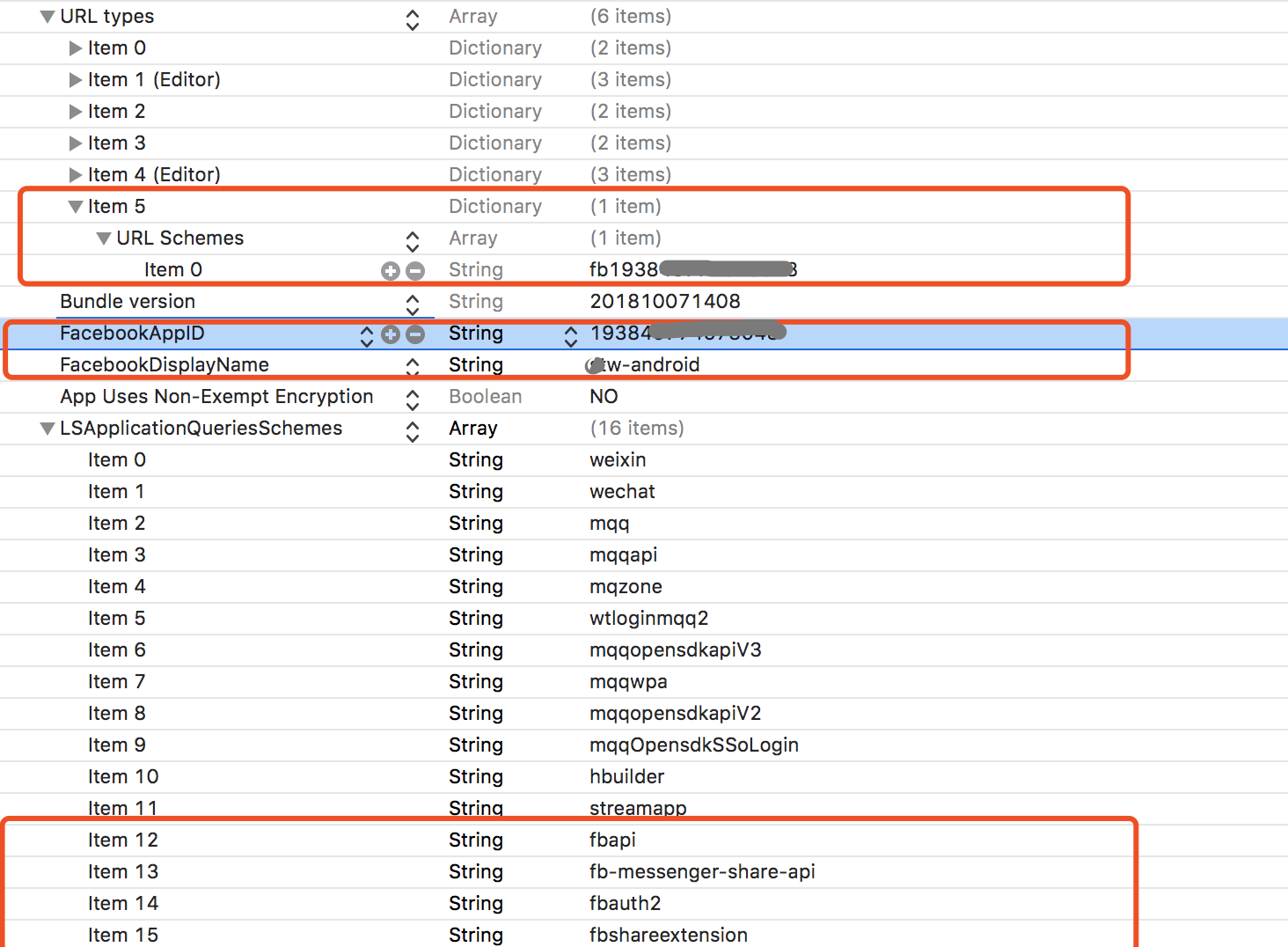Select the fbshareextension value

(x=669, y=936)
